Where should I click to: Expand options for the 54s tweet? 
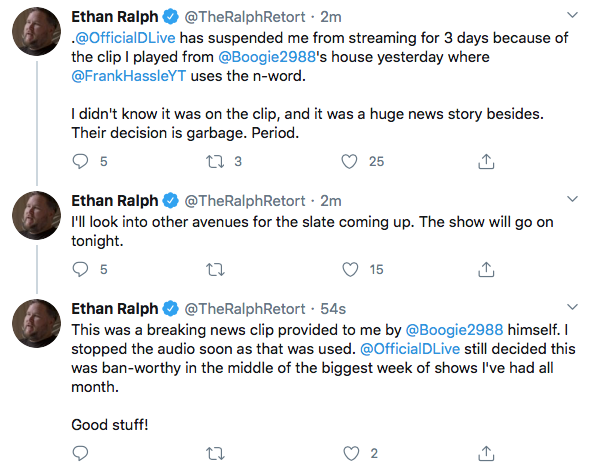[x=572, y=307]
